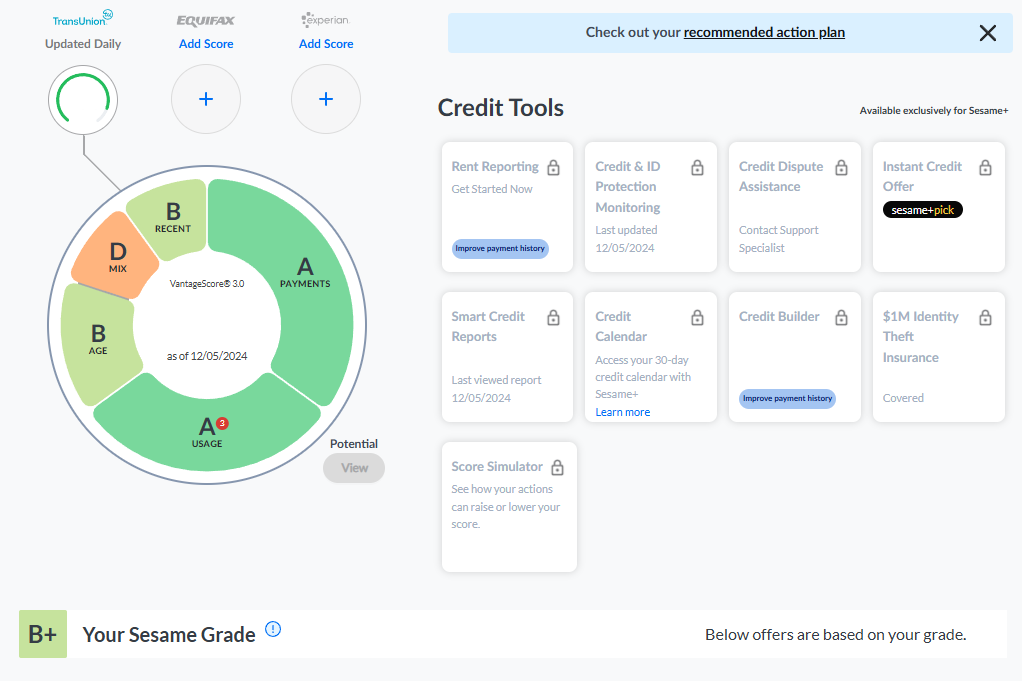Image resolution: width=1022 pixels, height=681 pixels.
Task: Dismiss the recommended action plan banner
Action: 987,33
